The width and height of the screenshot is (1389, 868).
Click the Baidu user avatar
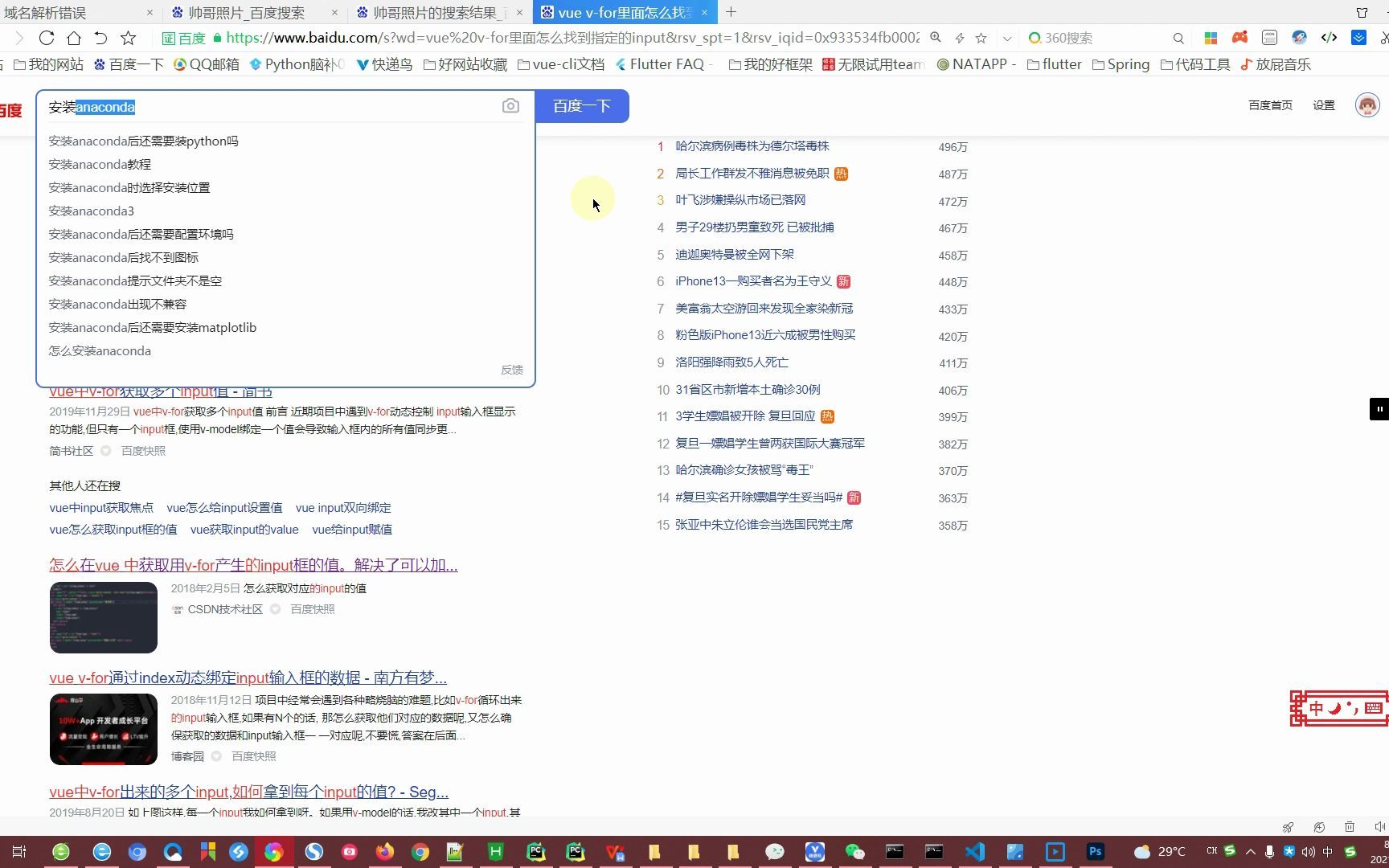coord(1367,105)
